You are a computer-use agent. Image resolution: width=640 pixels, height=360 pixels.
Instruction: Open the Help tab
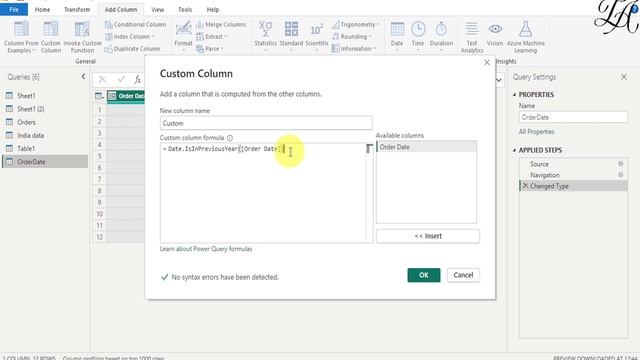213,9
